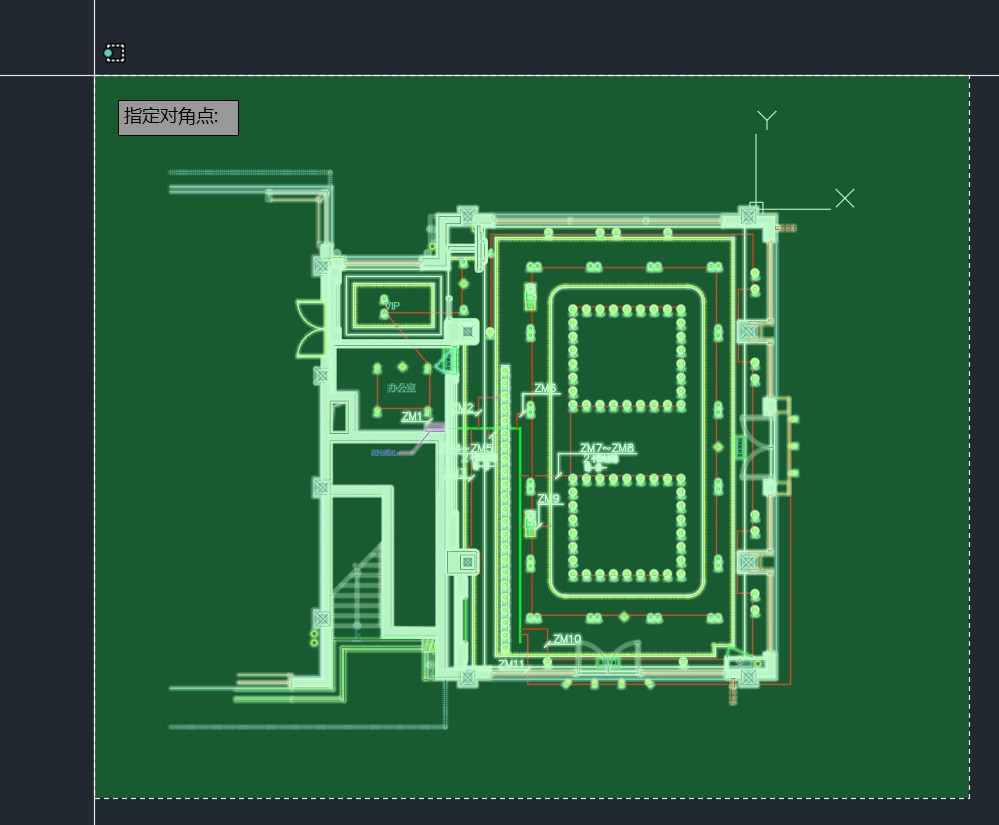Click the ZM9 circuit label
Viewport: 999px width, 825px height.
coord(549,499)
